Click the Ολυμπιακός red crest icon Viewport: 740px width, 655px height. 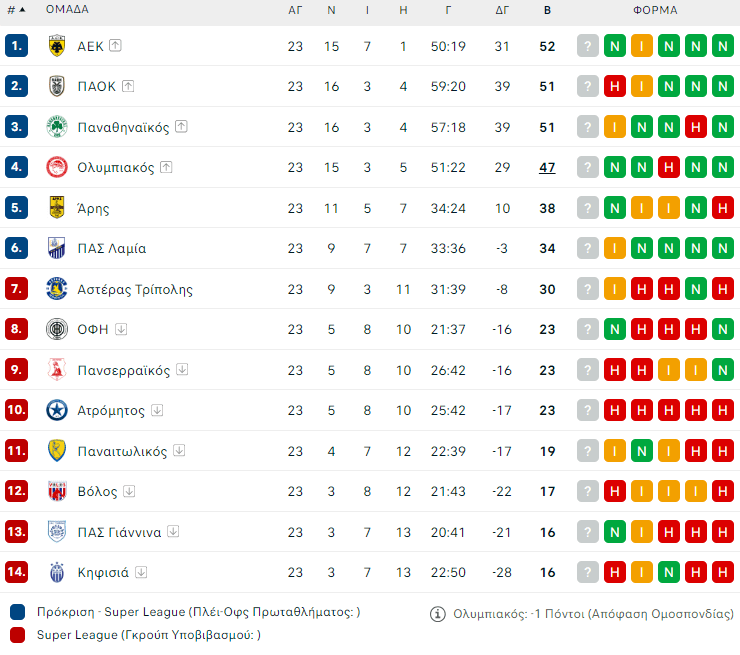(57, 167)
